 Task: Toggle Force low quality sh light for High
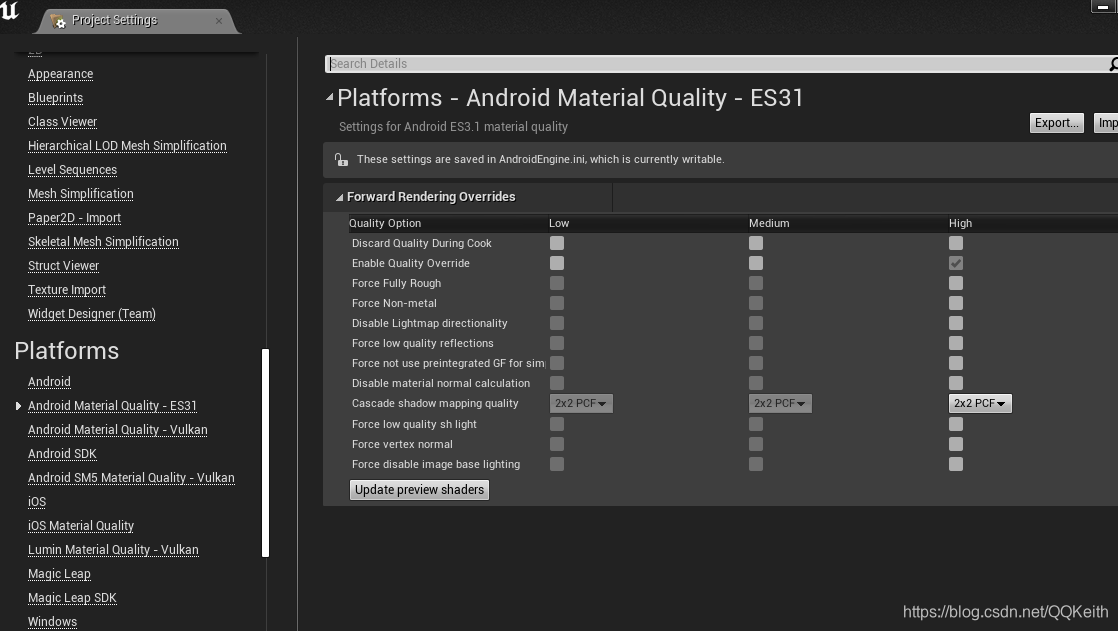955,424
